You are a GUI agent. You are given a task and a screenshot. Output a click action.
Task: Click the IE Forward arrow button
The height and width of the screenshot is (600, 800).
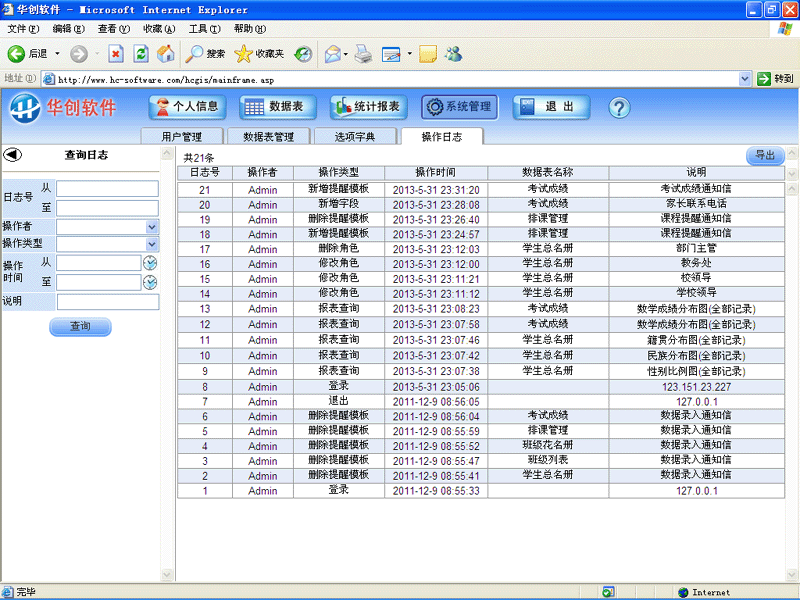79,54
